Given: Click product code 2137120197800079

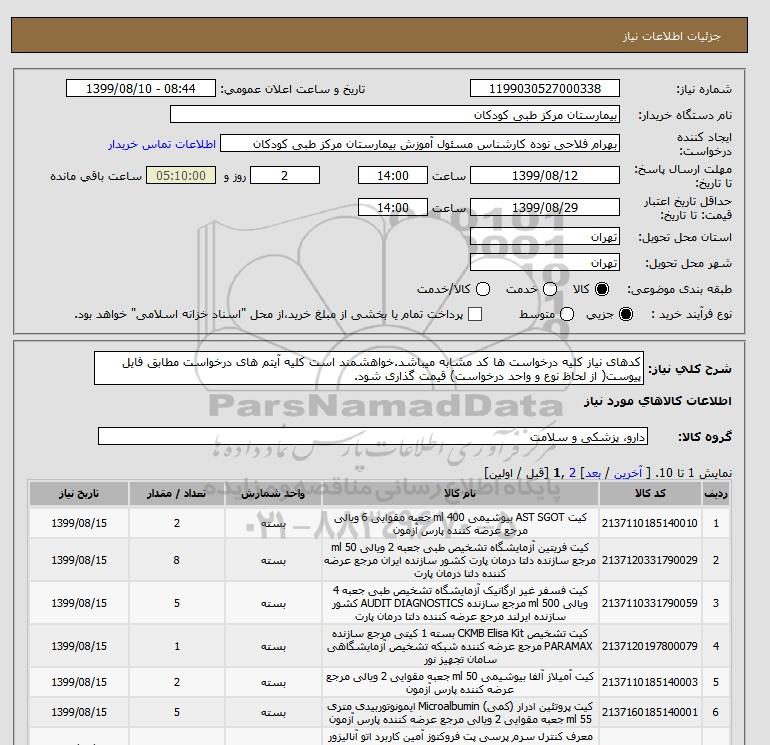Looking at the screenshot, I should (x=650, y=646).
